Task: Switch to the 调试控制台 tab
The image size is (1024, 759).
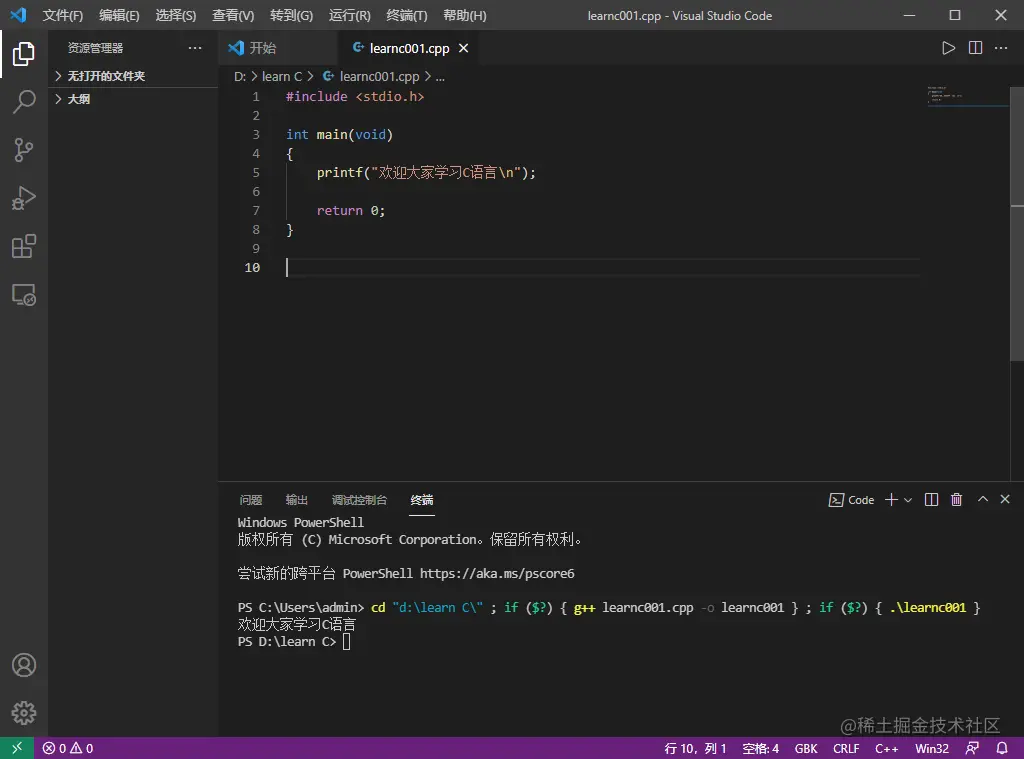Action: [x=359, y=500]
